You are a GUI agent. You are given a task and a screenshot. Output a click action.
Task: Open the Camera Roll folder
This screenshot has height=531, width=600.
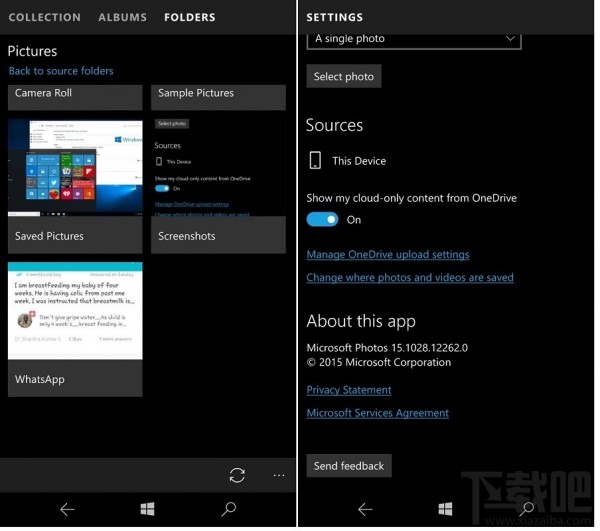75,98
